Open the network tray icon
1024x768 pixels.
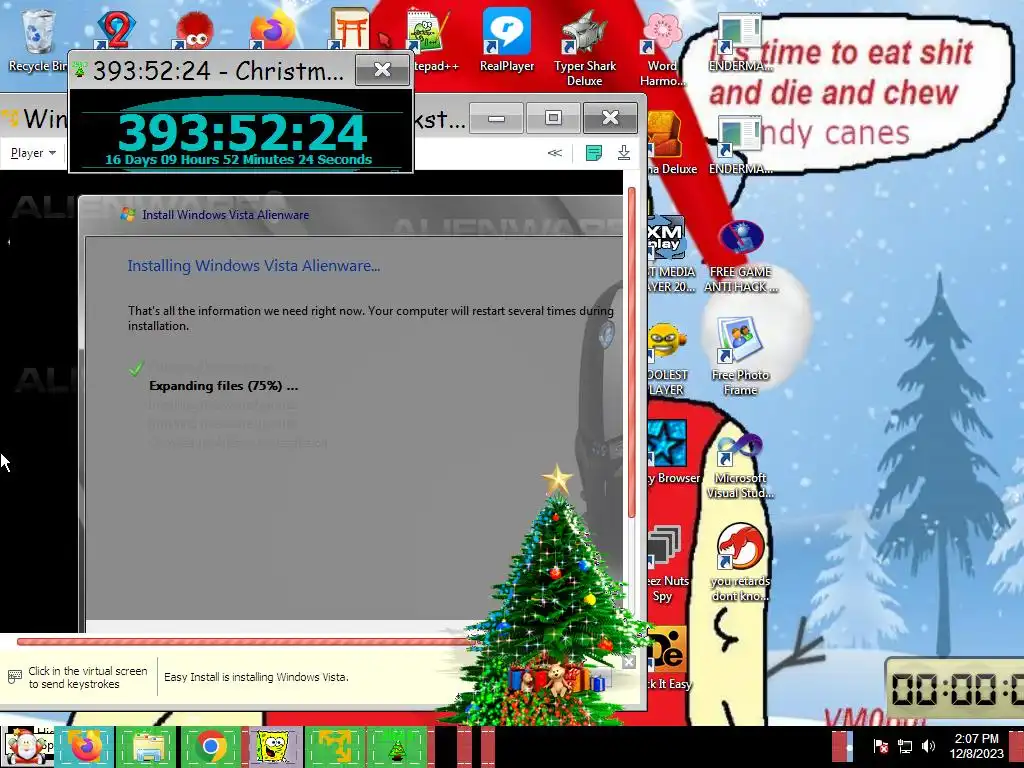pyautogui.click(x=904, y=746)
